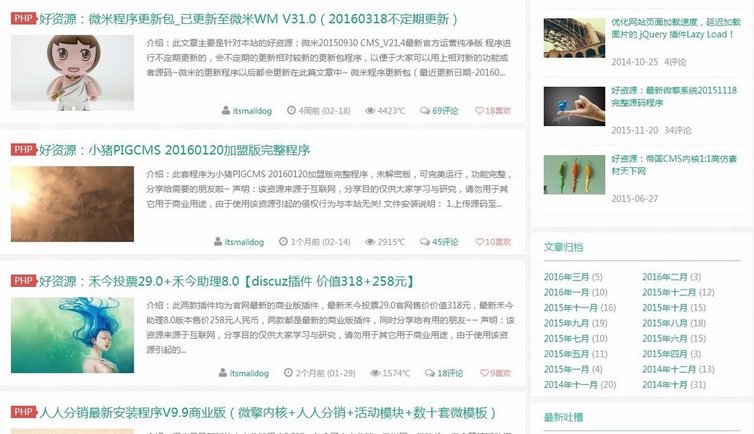Click heart icon beside 9喜欢
Viewport: 754px width, 434px height.
pos(484,373)
